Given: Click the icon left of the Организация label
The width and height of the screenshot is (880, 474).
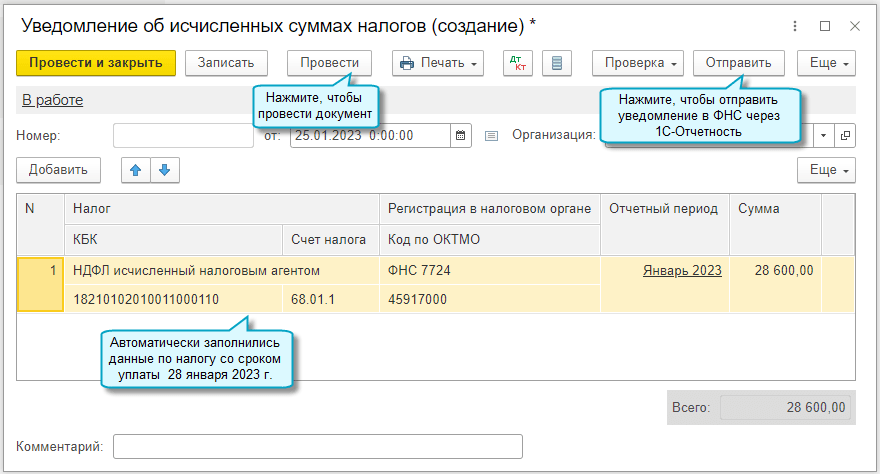Looking at the screenshot, I should coord(491,136).
